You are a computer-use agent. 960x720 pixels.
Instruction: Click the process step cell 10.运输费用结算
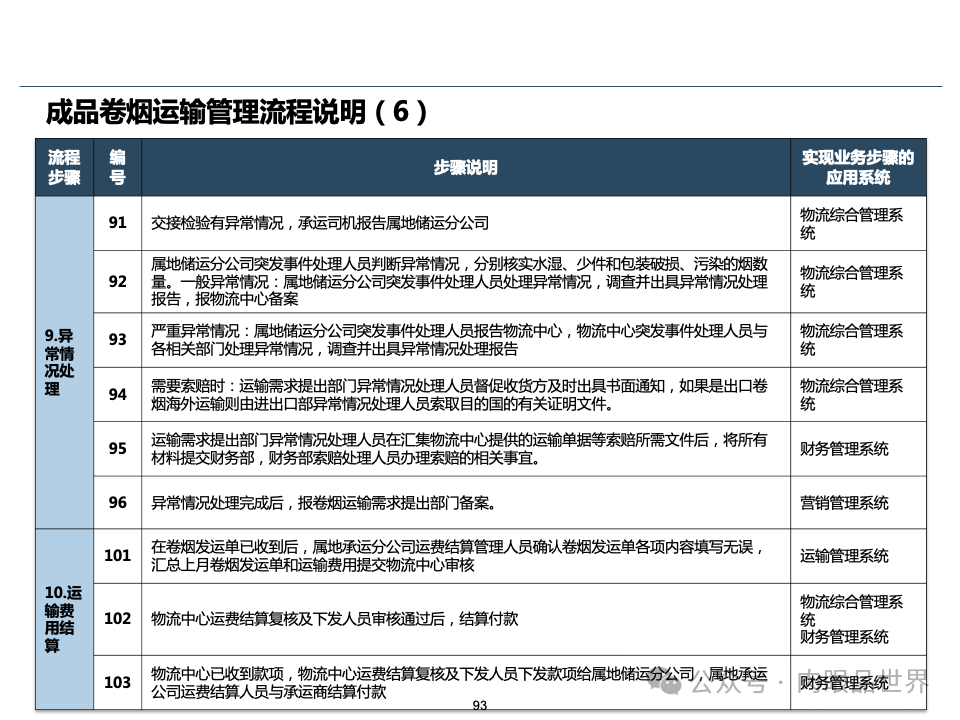click(64, 619)
